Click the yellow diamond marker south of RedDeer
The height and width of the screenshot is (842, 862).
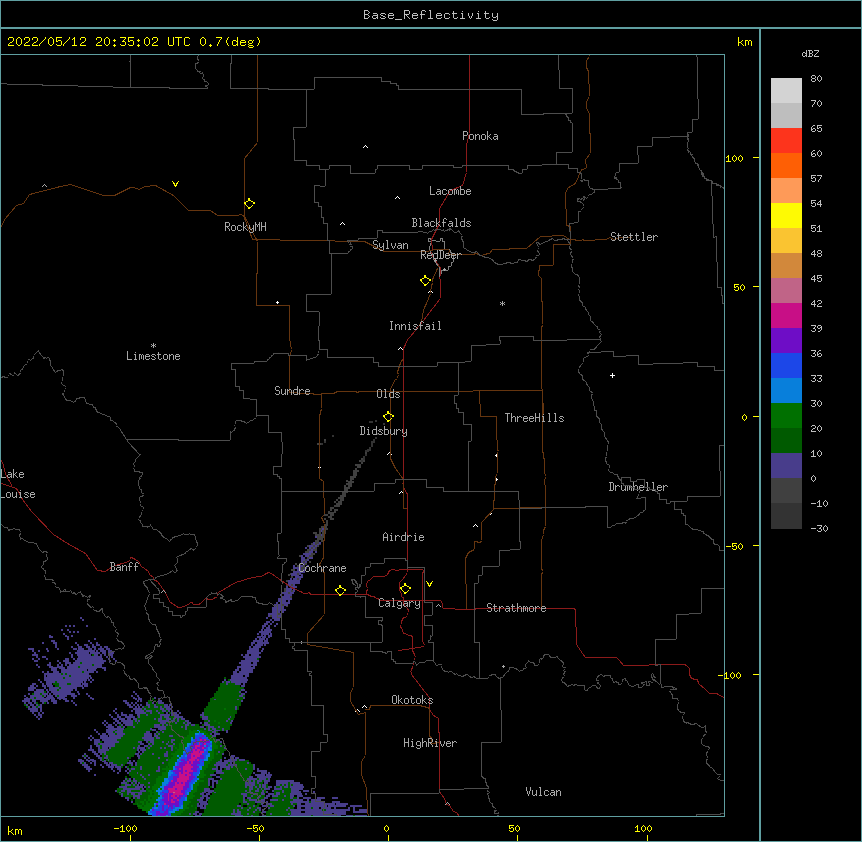[425, 281]
